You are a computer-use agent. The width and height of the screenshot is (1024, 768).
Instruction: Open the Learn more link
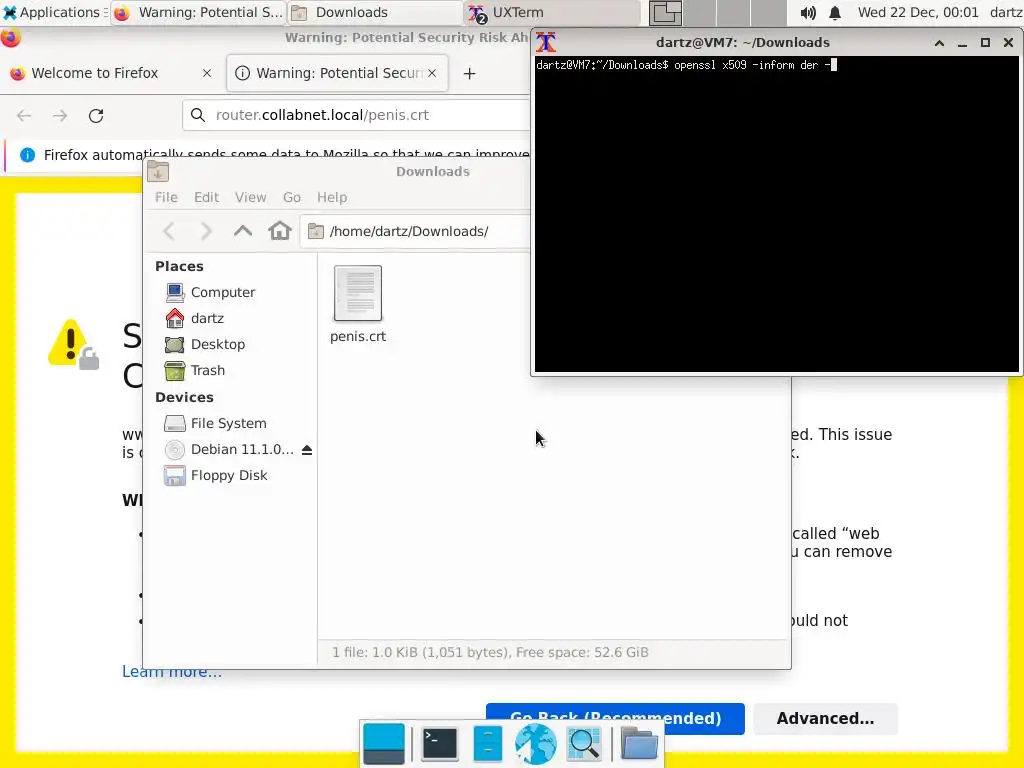(172, 672)
